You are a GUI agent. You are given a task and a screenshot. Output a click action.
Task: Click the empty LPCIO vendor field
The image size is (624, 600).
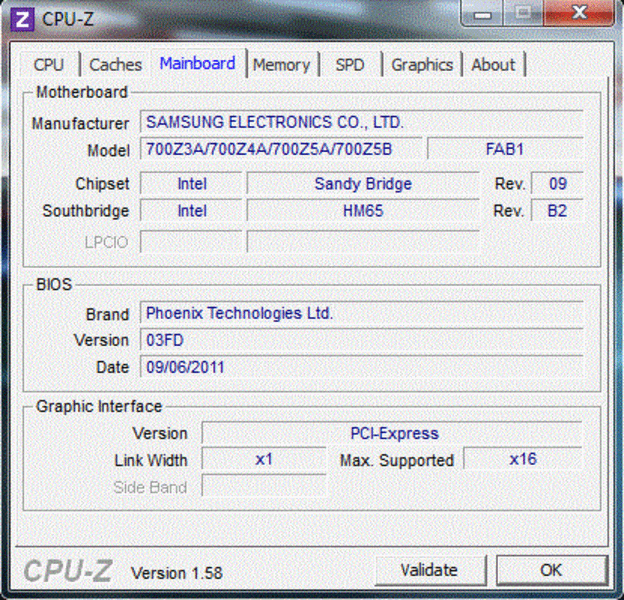click(191, 242)
